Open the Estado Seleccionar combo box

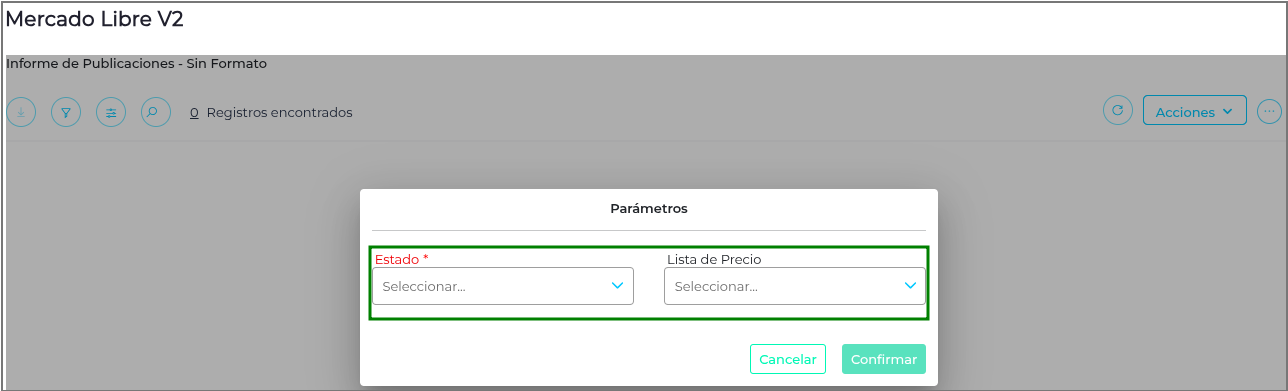coord(503,286)
